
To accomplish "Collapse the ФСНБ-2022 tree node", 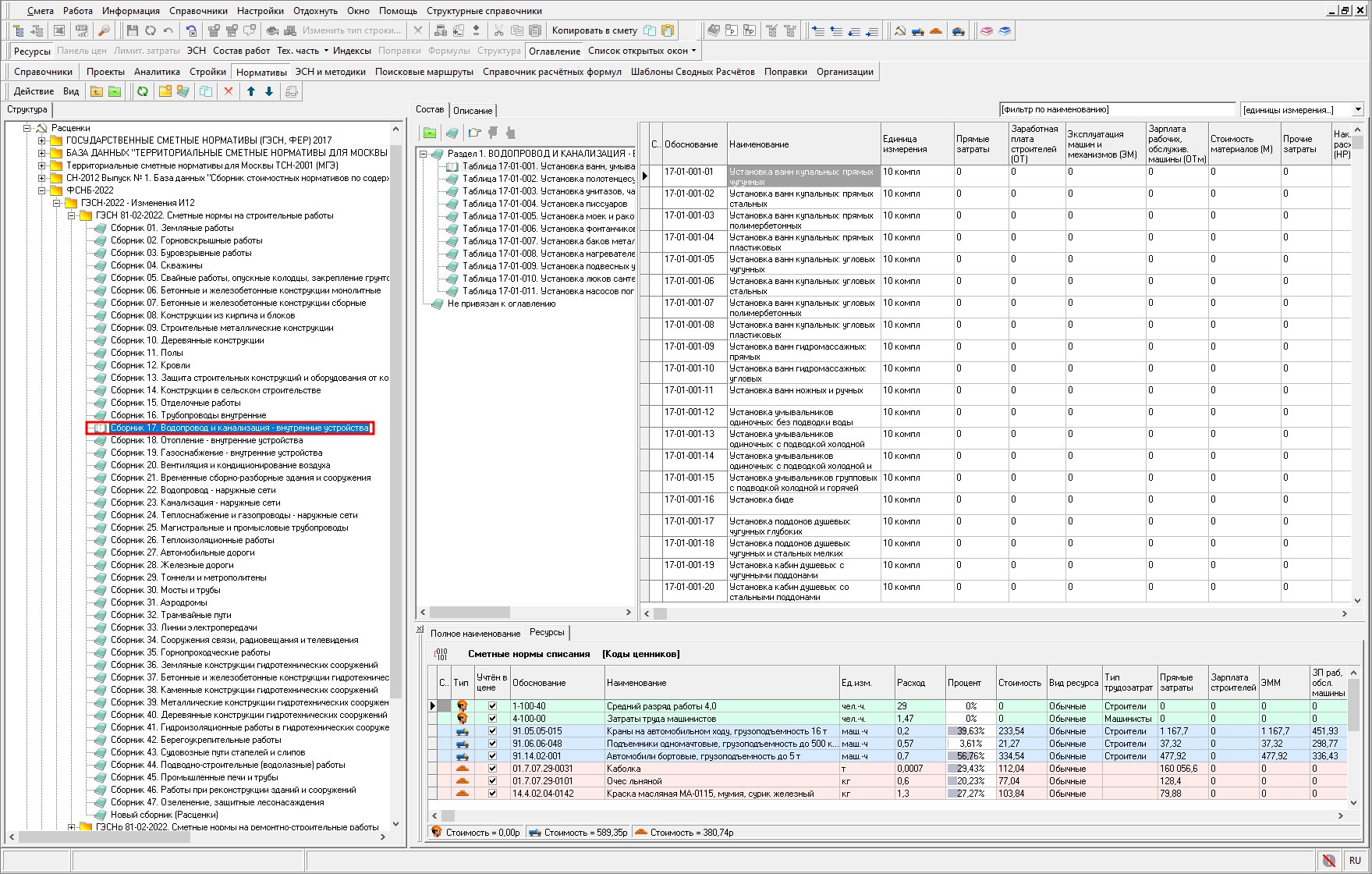I will point(42,190).
